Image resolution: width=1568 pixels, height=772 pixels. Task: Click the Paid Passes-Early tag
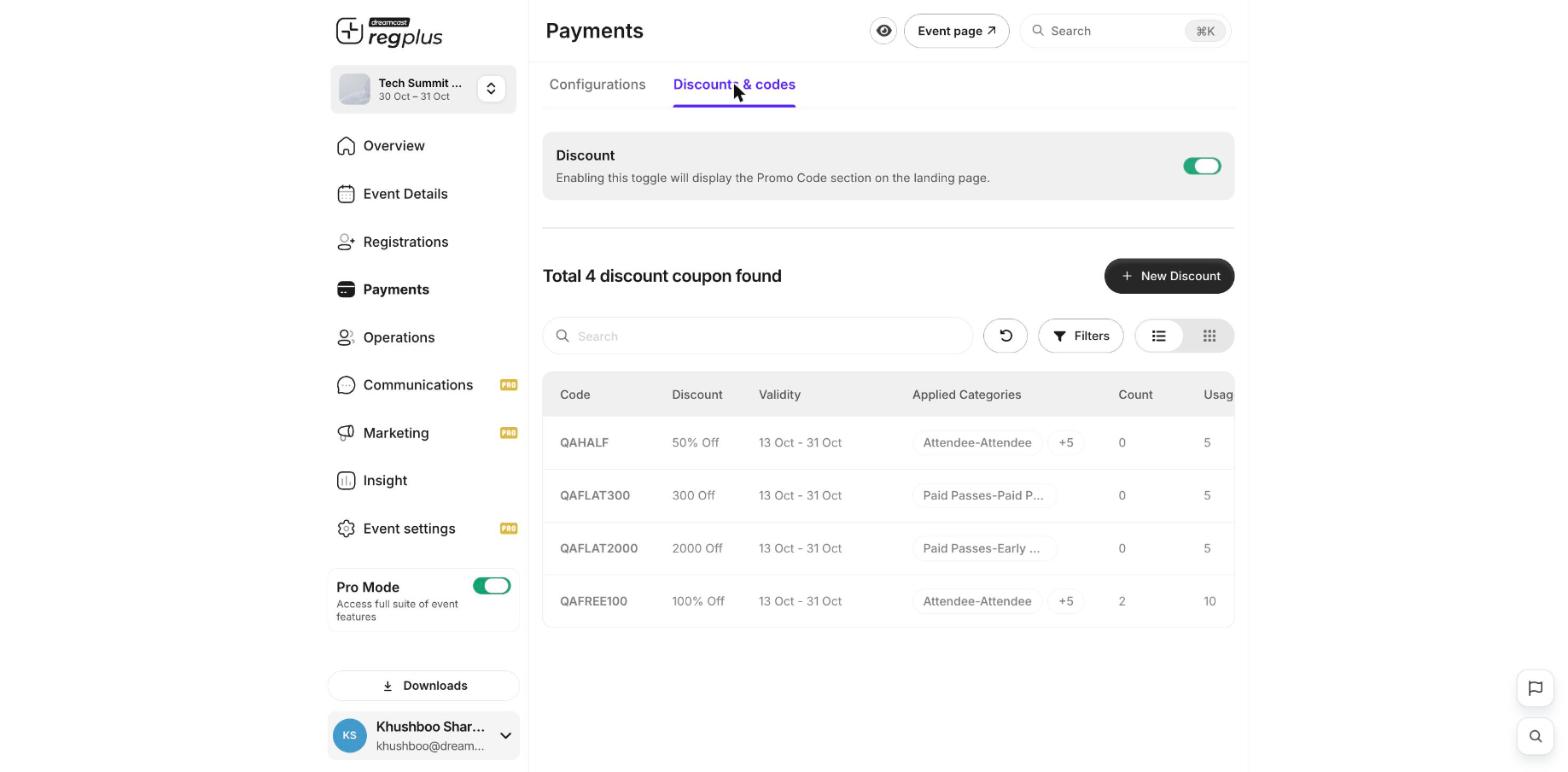click(x=984, y=549)
